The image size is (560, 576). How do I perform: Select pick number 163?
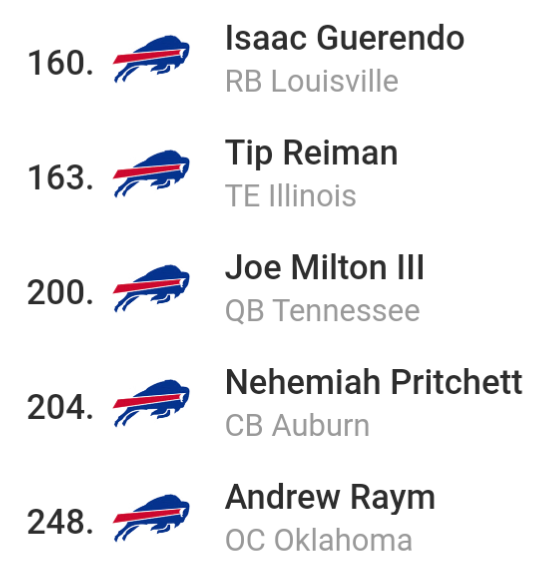pos(60,178)
